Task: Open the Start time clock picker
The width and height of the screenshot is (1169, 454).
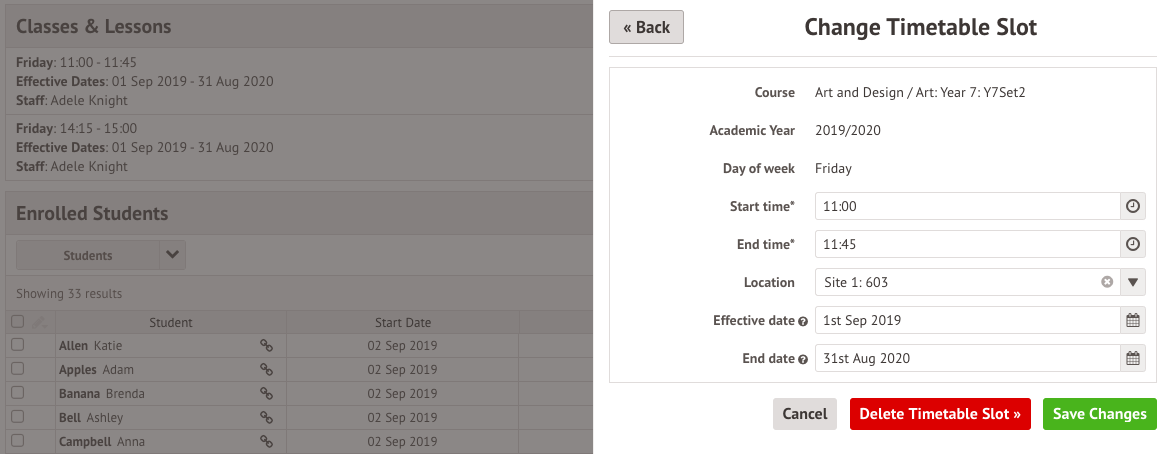Action: pos(1133,206)
